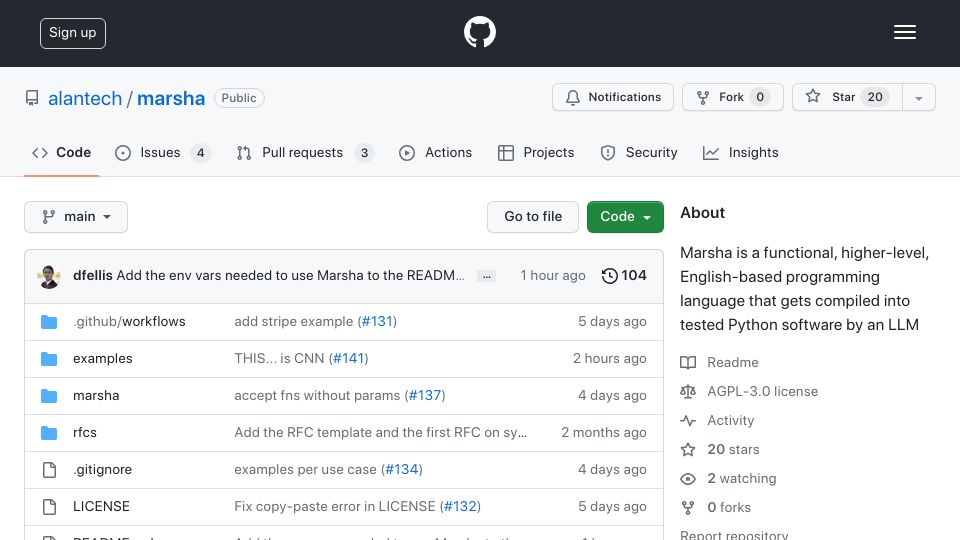This screenshot has width=960, height=540.
Task: Open the 'Add the RFC template' commit link
Action: pyautogui.click(x=380, y=432)
